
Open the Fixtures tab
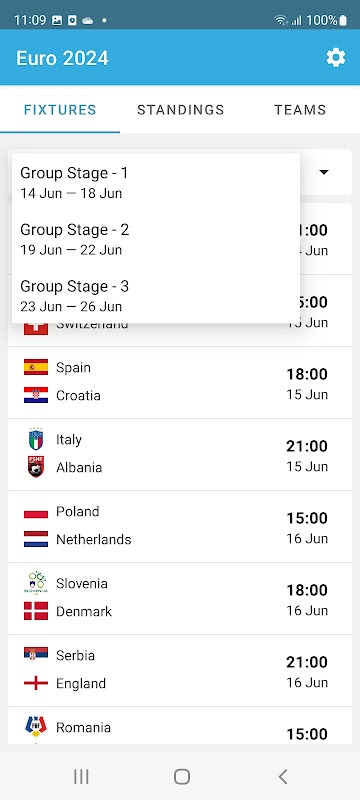click(60, 110)
